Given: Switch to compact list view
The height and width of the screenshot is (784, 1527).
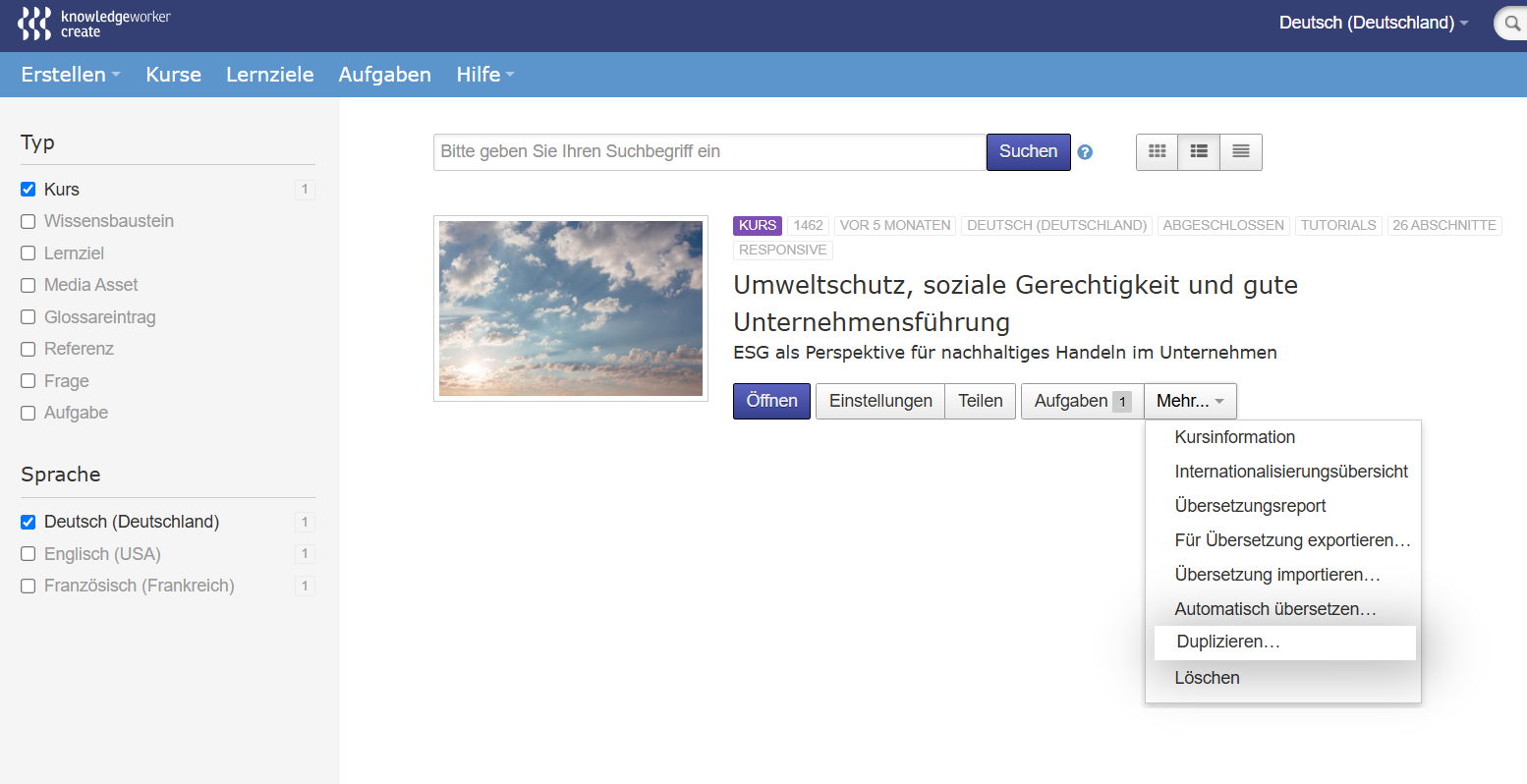Looking at the screenshot, I should [x=1241, y=152].
